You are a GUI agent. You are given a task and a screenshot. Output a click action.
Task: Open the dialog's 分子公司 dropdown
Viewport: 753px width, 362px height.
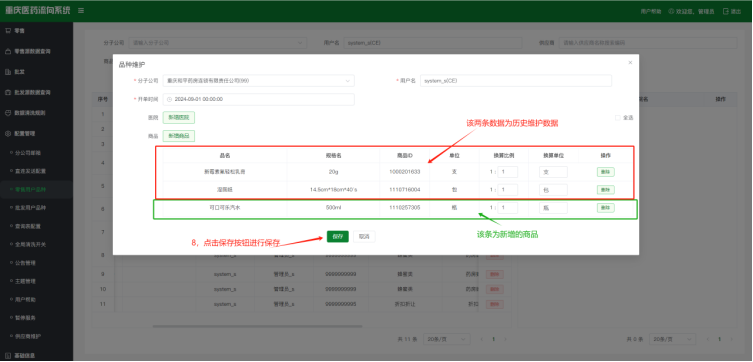[x=258, y=81]
